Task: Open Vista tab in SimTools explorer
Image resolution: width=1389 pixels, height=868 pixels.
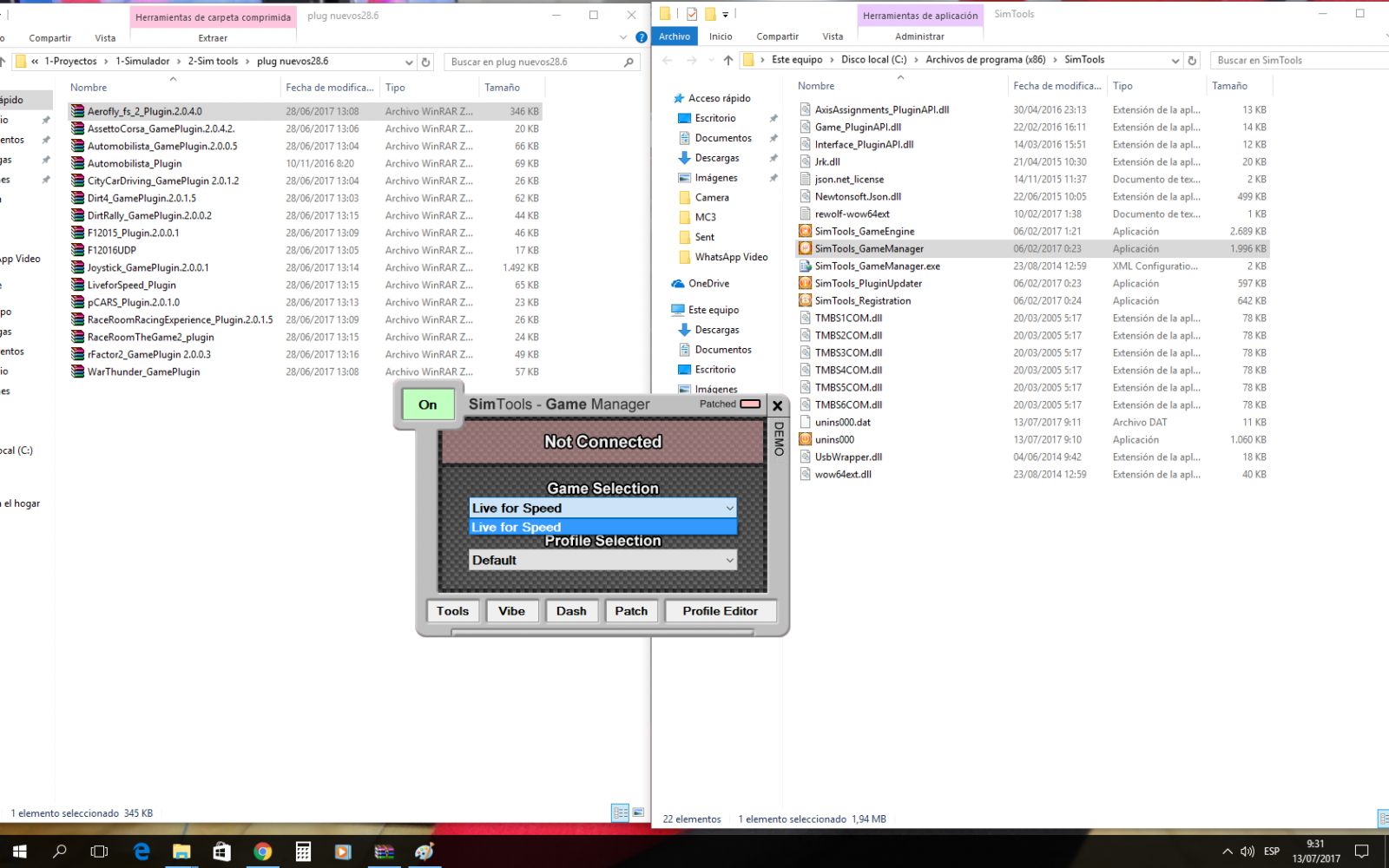Action: [833, 36]
